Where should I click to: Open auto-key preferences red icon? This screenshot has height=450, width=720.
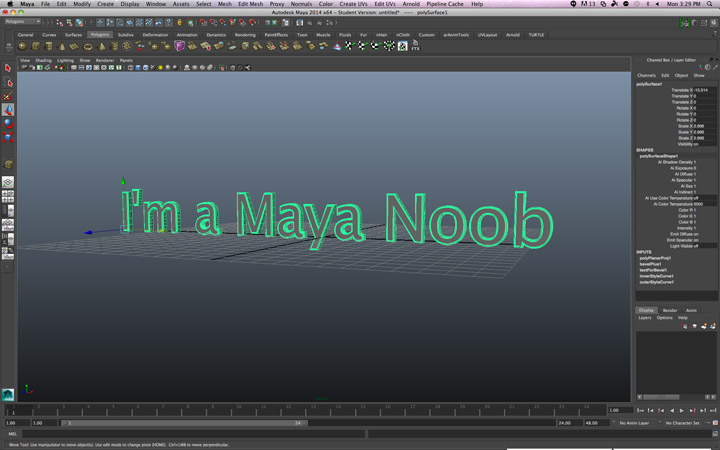tap(715, 423)
